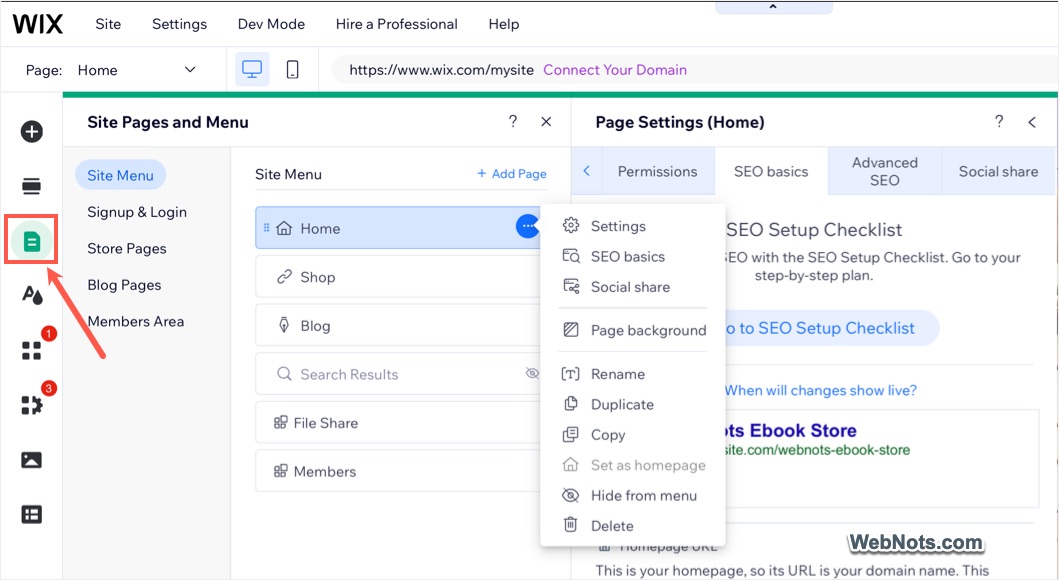Click When will changes show live link
This screenshot has width=1059, height=580.
pyautogui.click(x=821, y=390)
